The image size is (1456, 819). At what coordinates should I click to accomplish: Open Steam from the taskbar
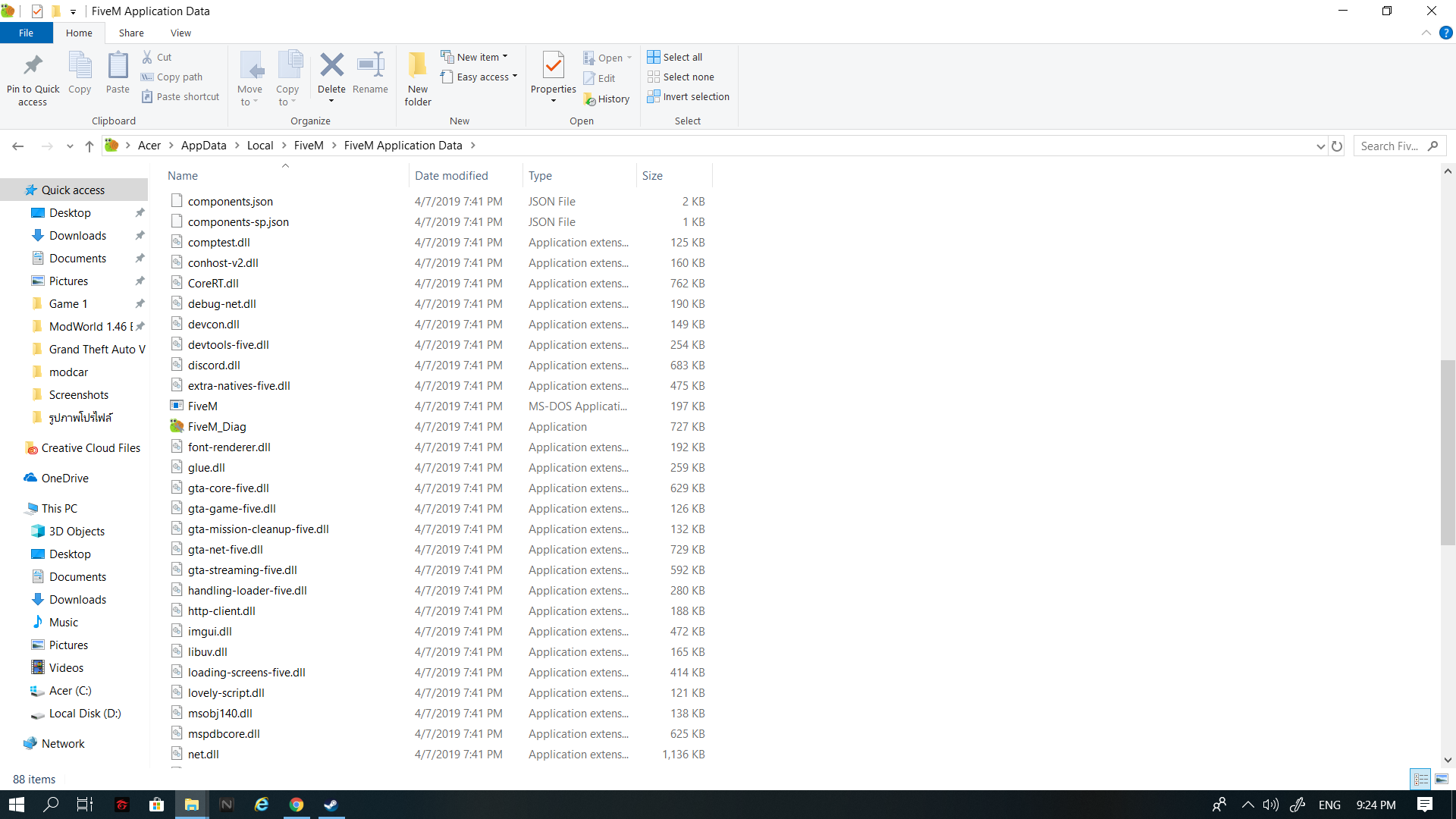331,805
